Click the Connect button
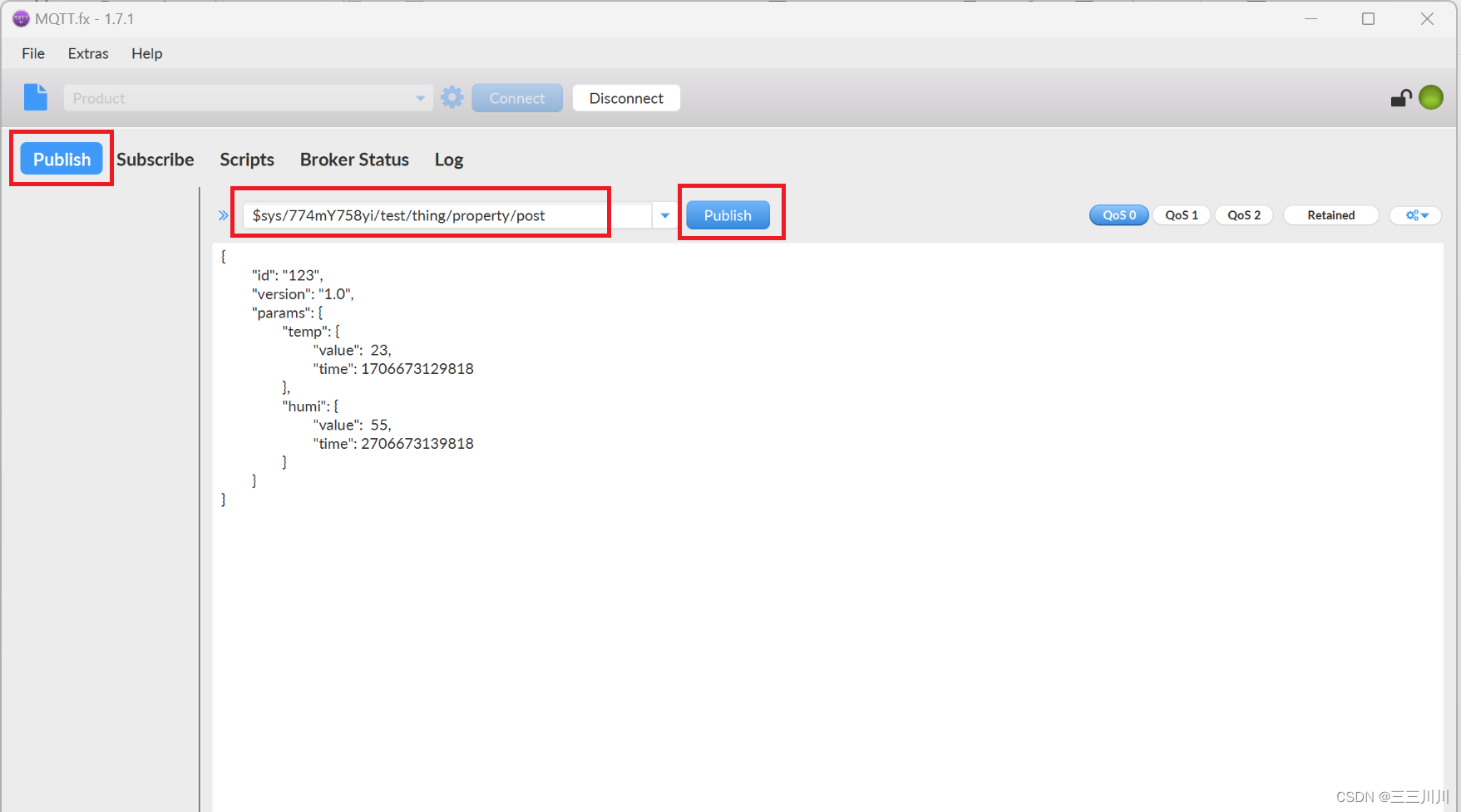The width and height of the screenshot is (1461, 812). coord(517,98)
